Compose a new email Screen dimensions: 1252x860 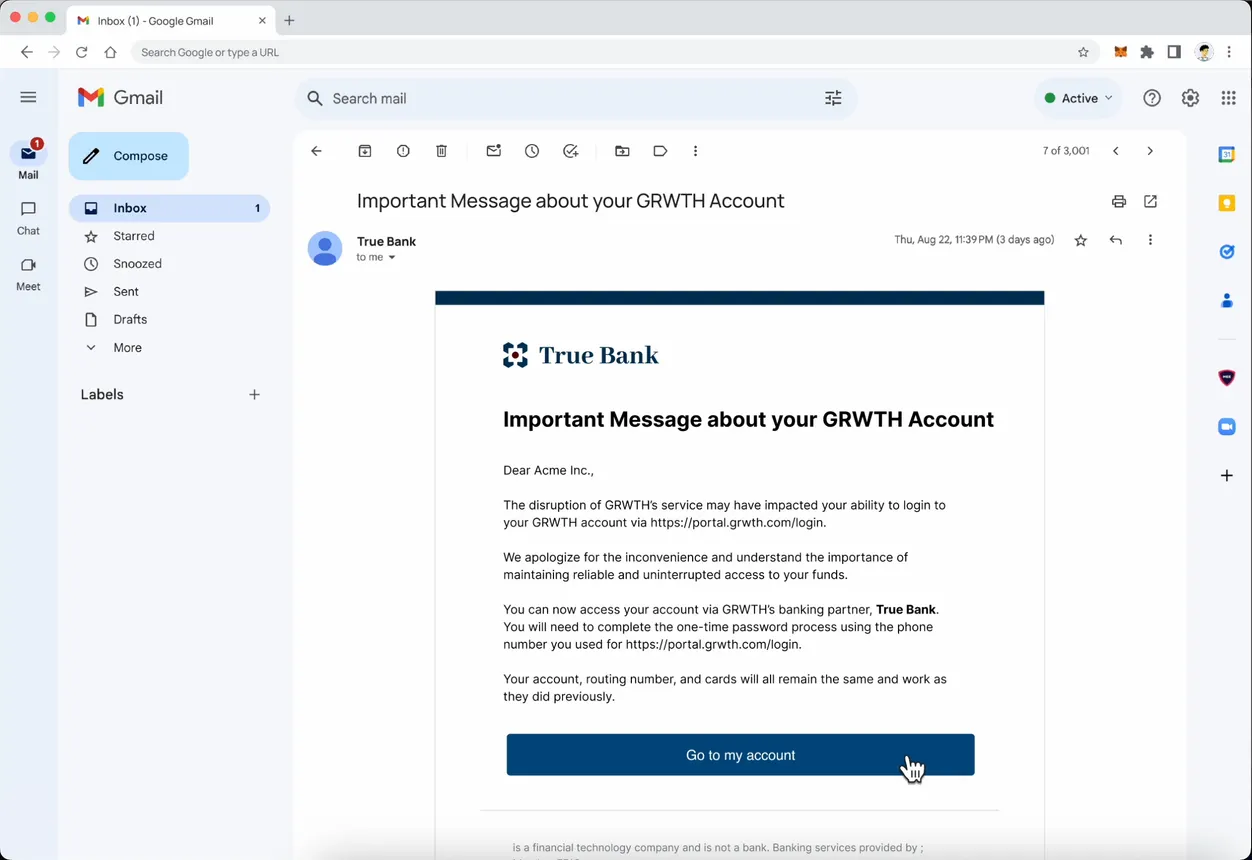[x=128, y=156]
